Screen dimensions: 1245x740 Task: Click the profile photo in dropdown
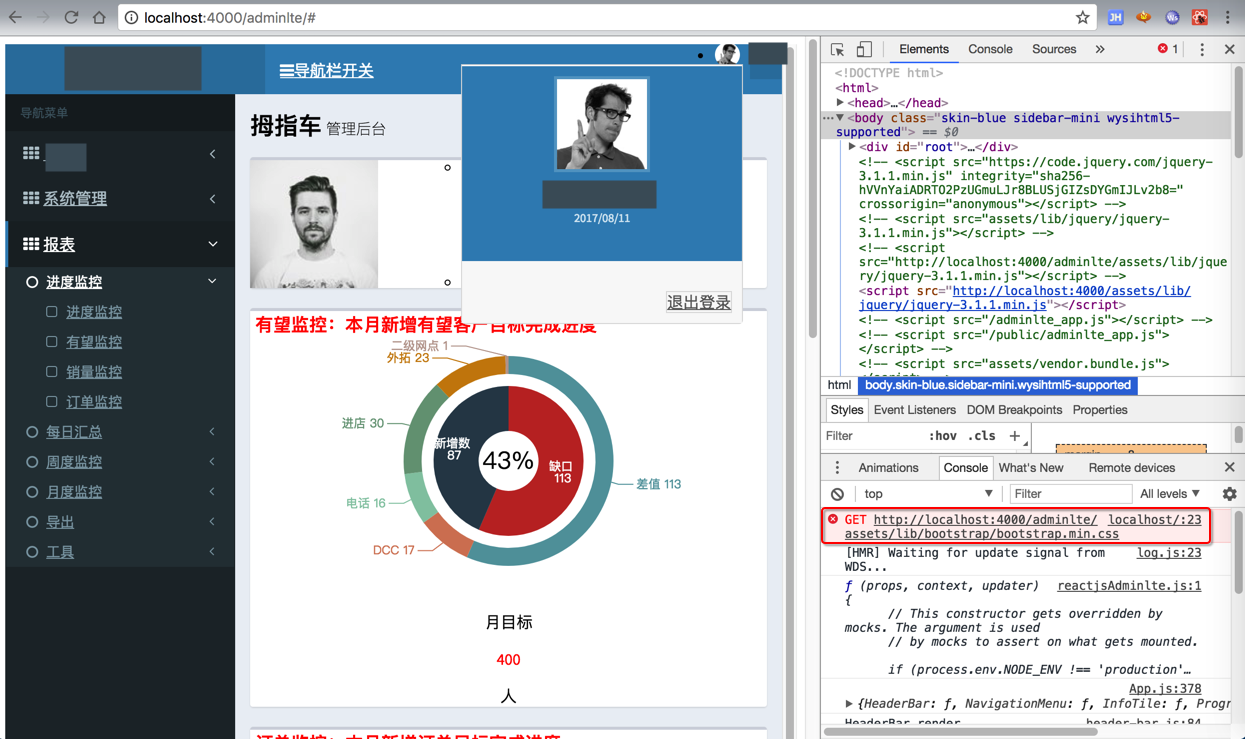coord(602,125)
